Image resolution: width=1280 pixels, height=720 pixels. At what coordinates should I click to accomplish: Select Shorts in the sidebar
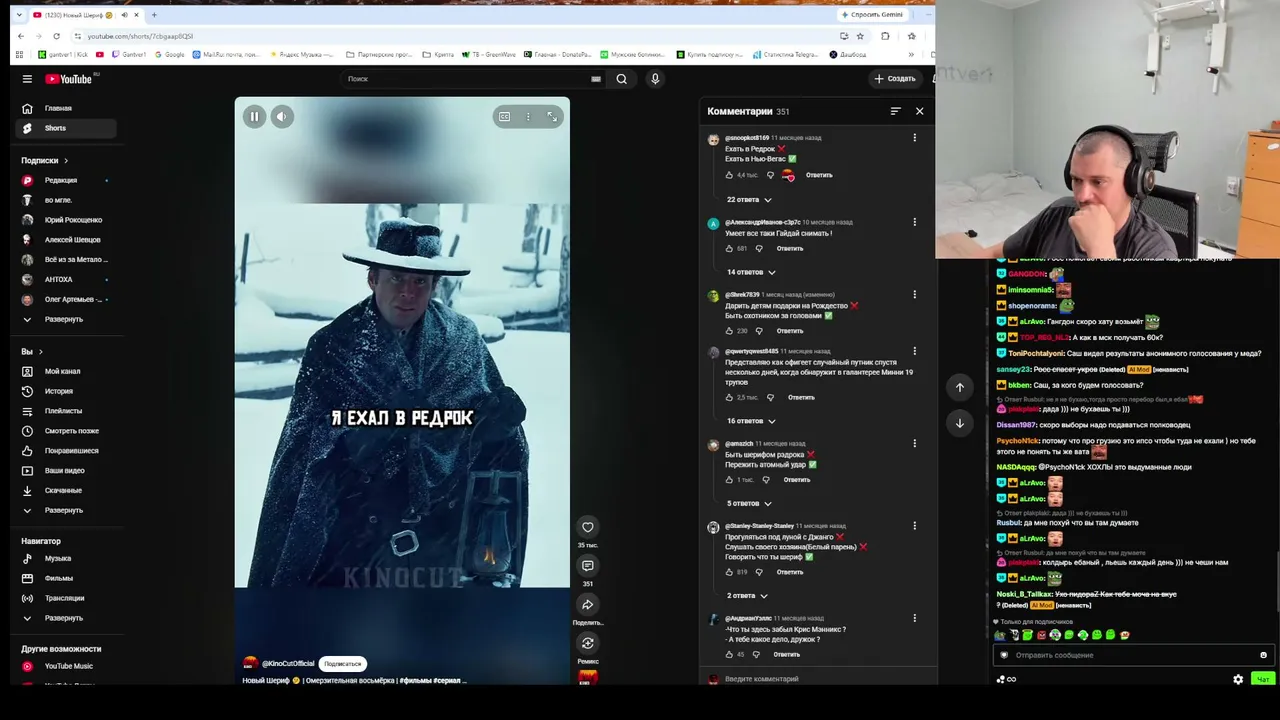67,128
